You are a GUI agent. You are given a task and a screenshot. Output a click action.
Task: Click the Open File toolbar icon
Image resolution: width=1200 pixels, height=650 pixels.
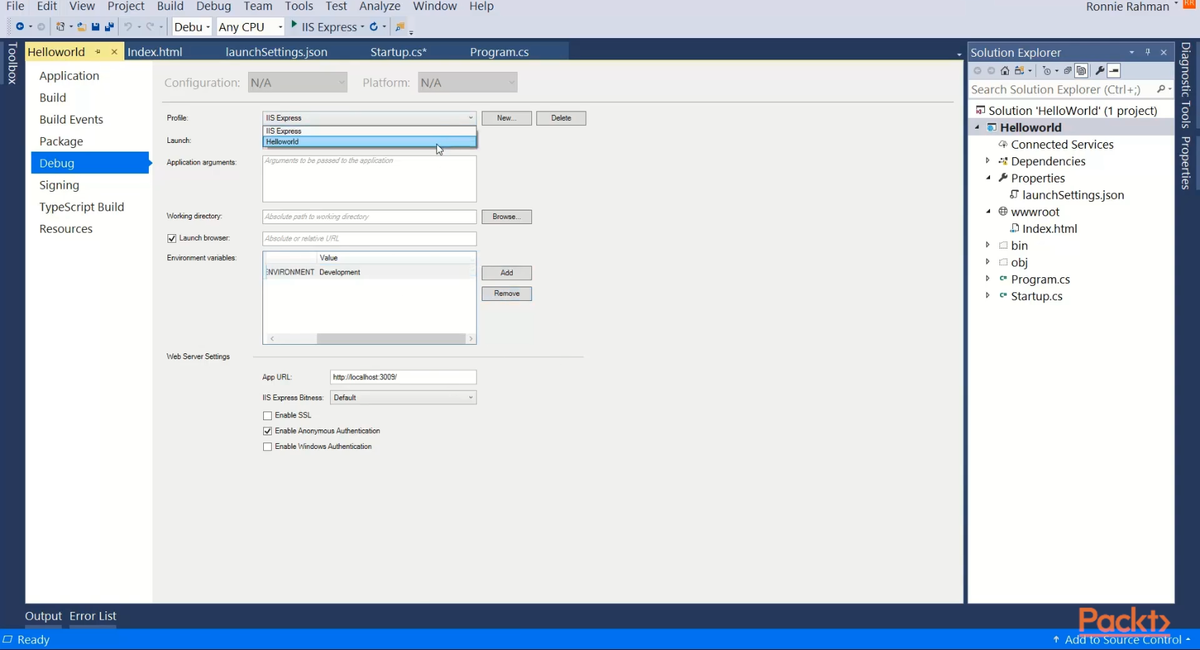(81, 27)
